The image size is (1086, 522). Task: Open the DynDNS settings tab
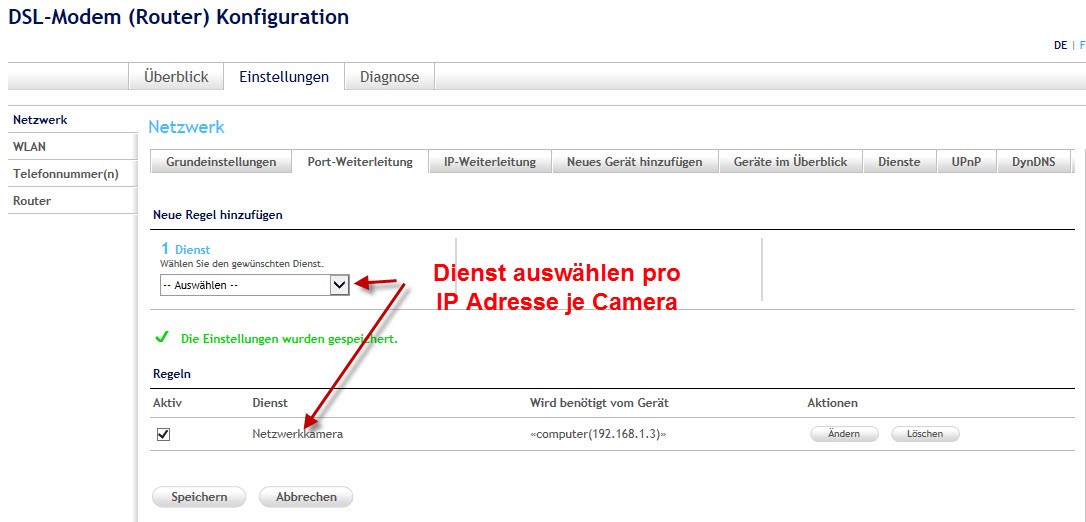coord(1034,162)
